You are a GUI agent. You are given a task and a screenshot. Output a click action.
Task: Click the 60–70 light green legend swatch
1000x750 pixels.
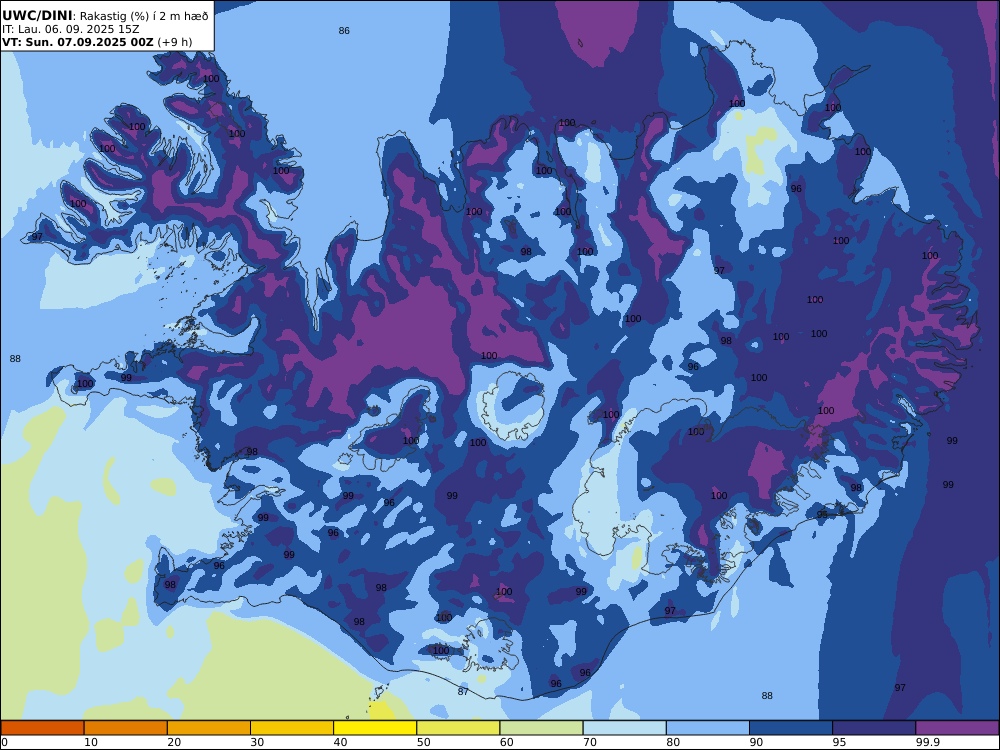[x=541, y=728]
